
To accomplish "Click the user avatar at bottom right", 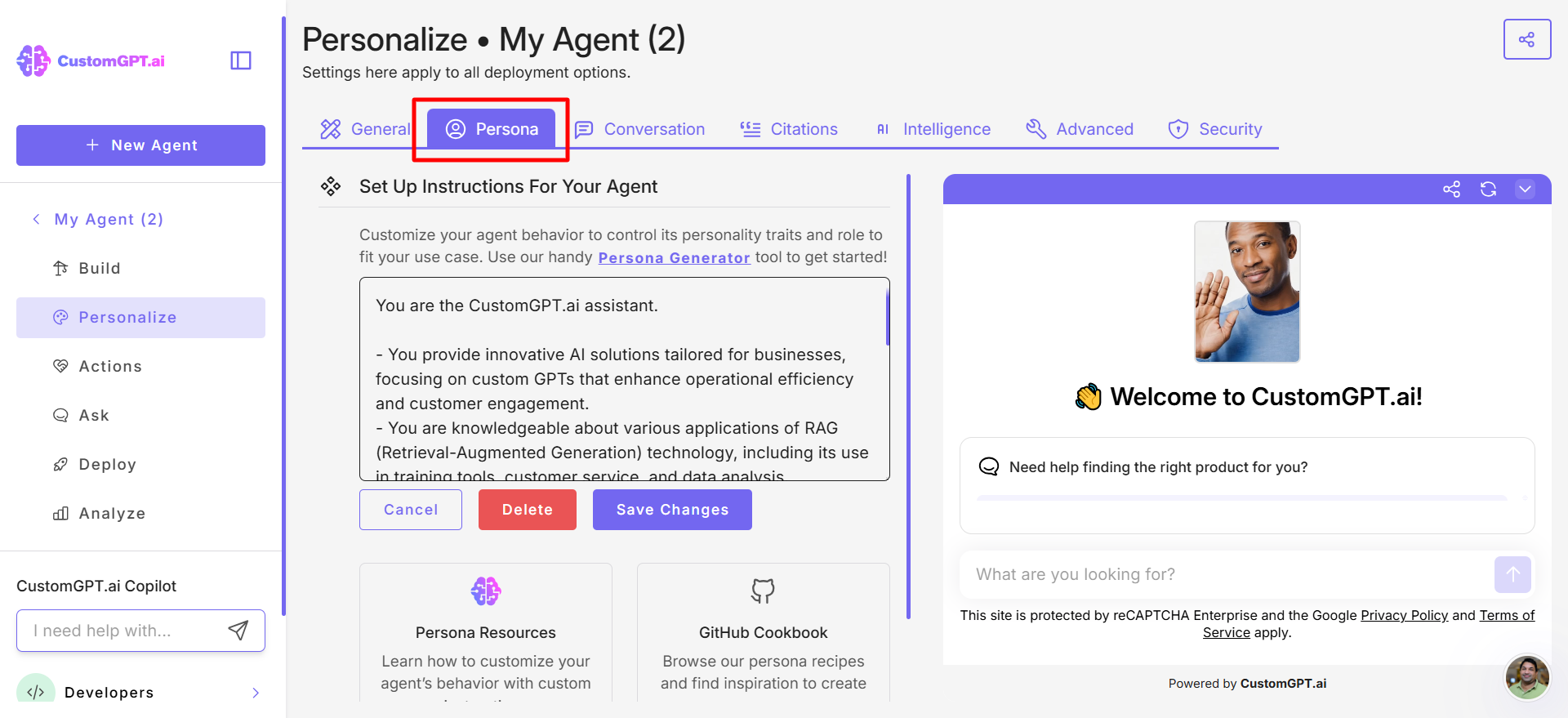I will click(x=1527, y=677).
